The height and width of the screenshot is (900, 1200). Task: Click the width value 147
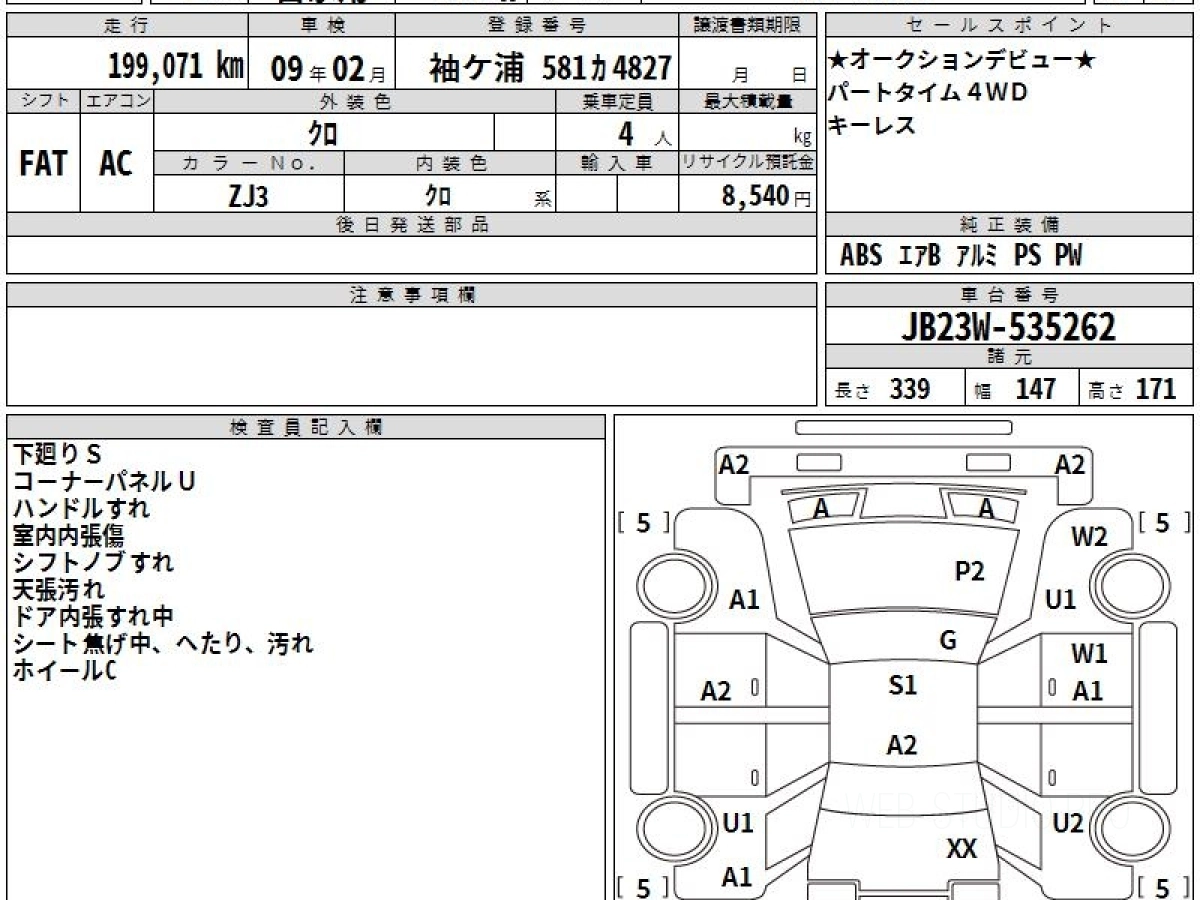coord(1036,389)
